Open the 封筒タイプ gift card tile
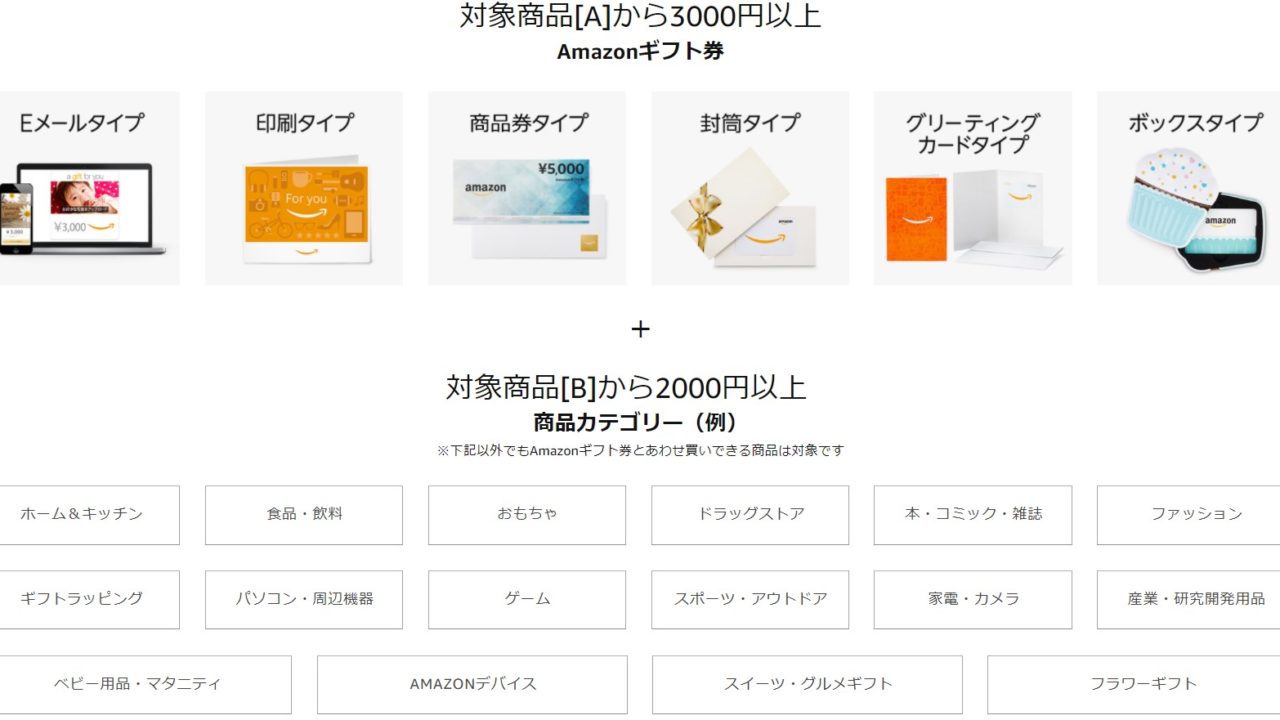This screenshot has width=1280, height=720. [x=750, y=188]
